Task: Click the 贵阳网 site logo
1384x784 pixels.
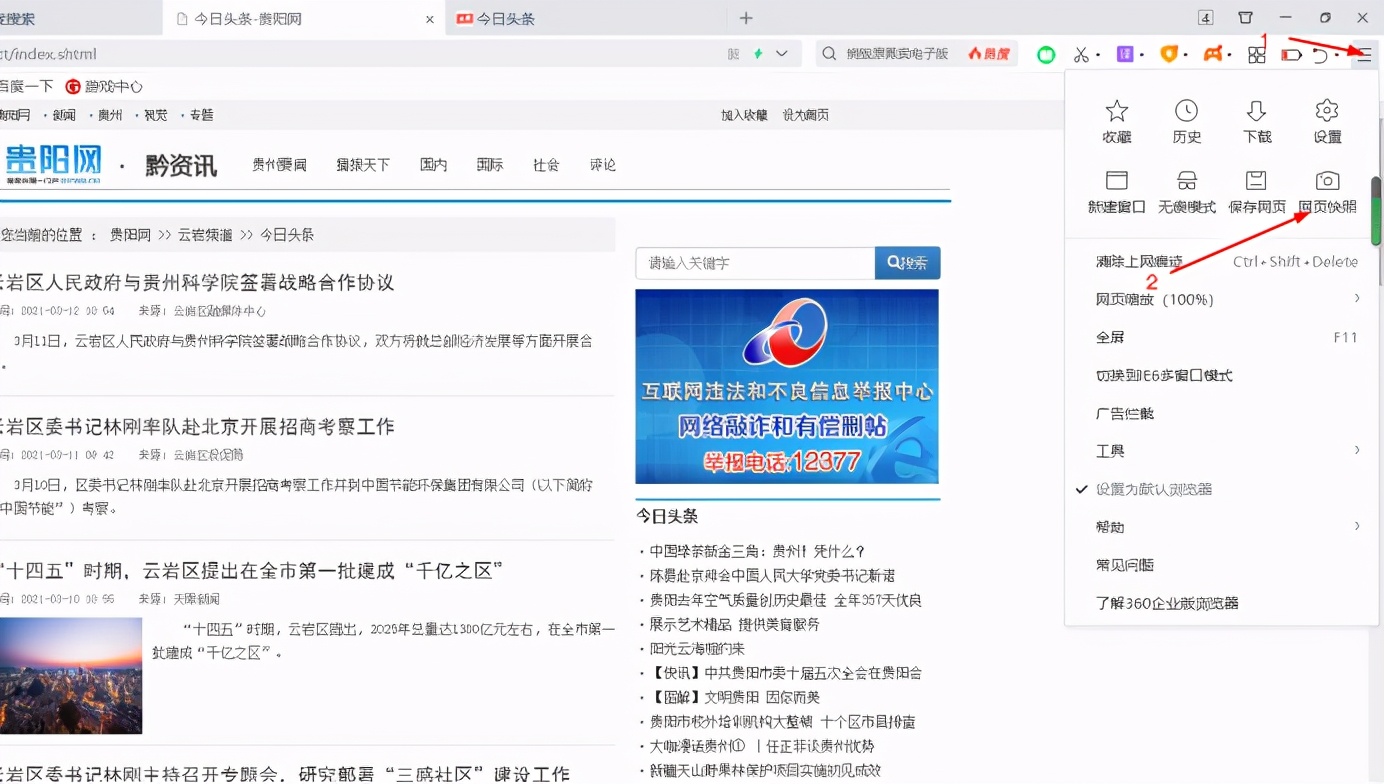Action: (52, 164)
